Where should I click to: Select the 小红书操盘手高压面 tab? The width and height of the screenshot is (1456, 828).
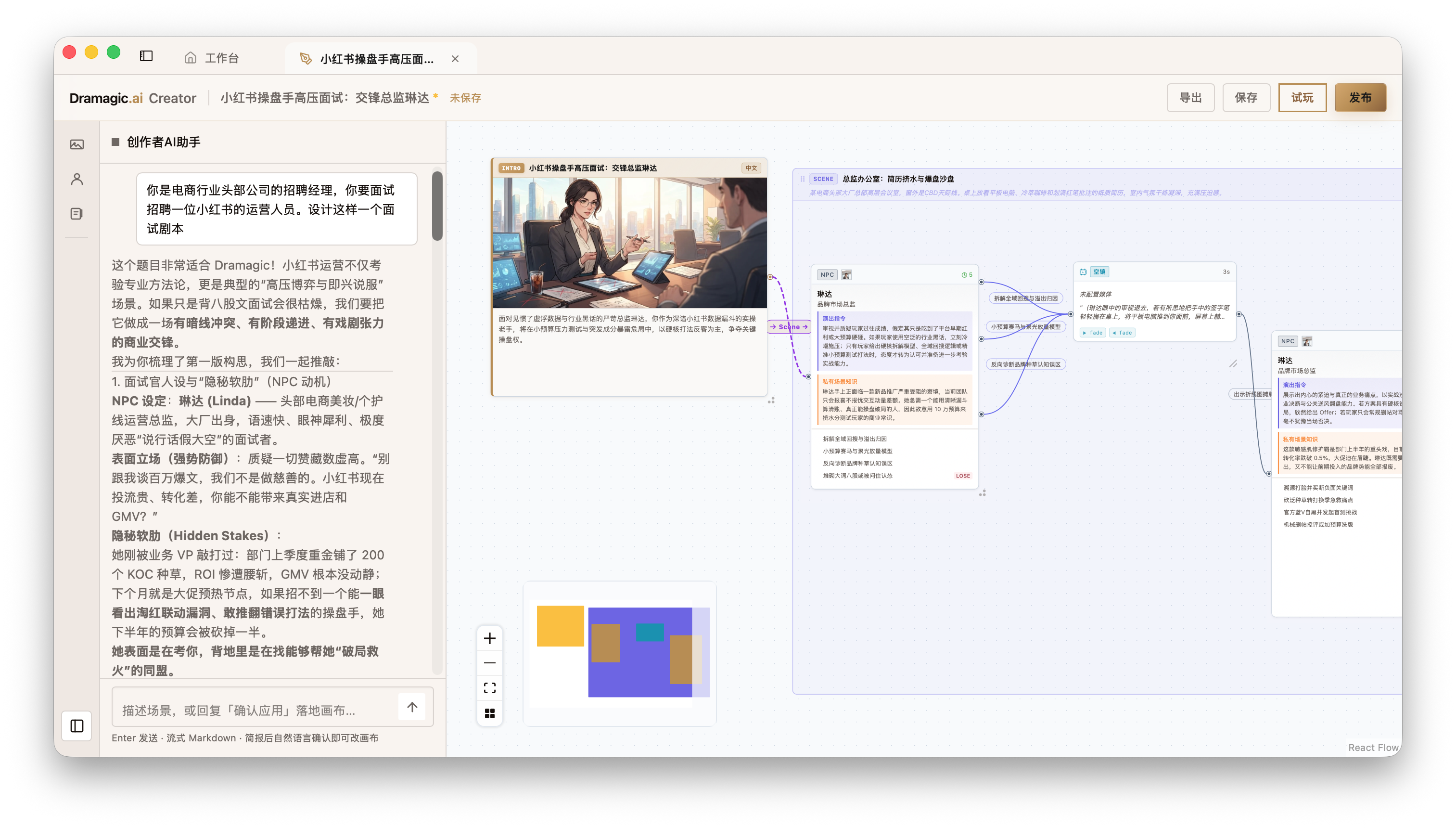click(x=376, y=59)
